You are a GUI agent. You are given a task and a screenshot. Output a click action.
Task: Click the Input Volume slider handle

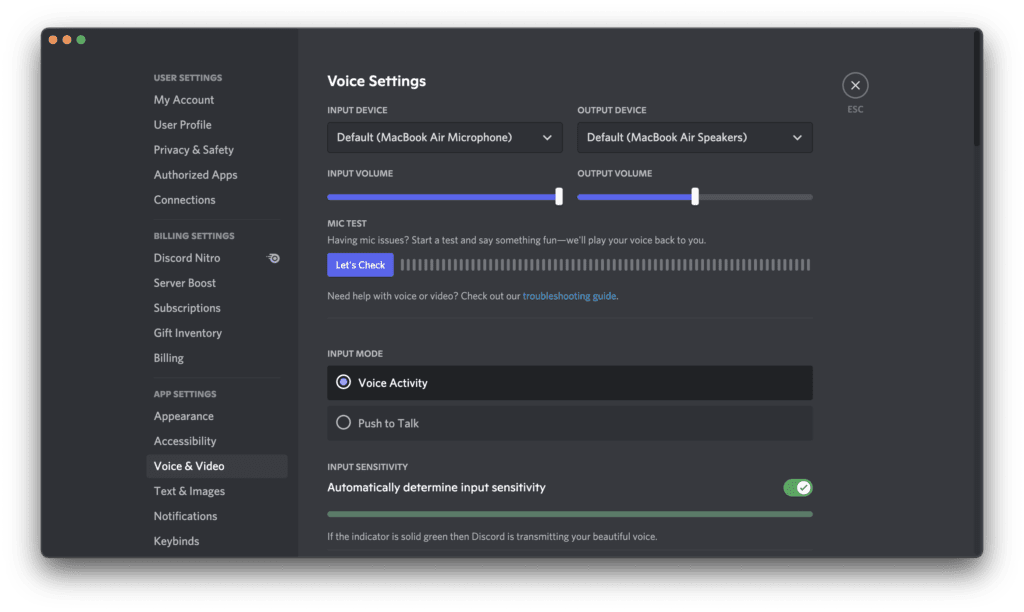558,197
